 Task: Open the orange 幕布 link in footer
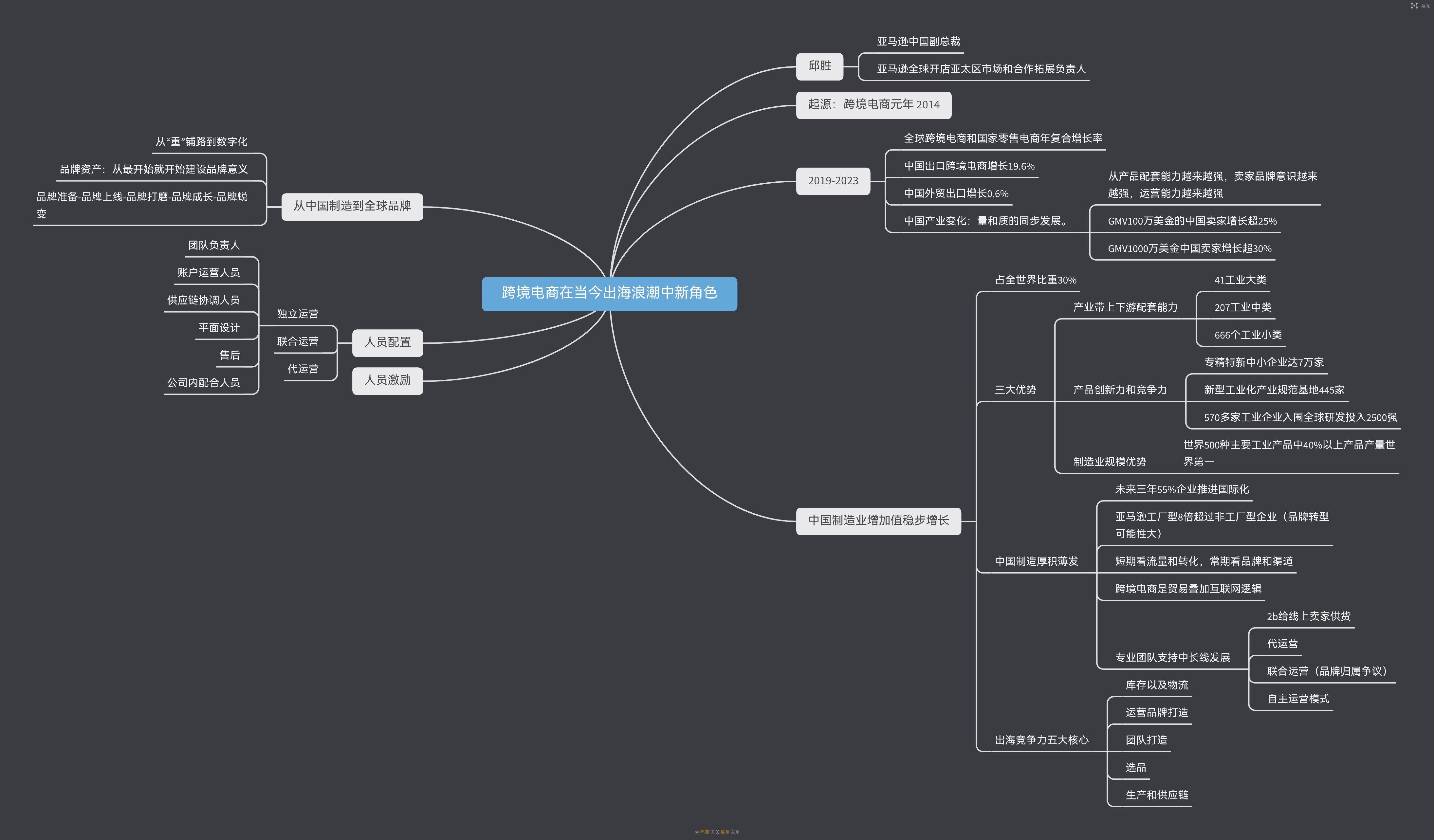coord(725,831)
